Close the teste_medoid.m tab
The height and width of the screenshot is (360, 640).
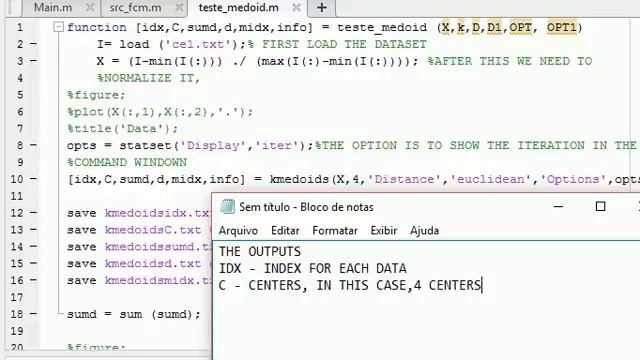[x=297, y=7]
